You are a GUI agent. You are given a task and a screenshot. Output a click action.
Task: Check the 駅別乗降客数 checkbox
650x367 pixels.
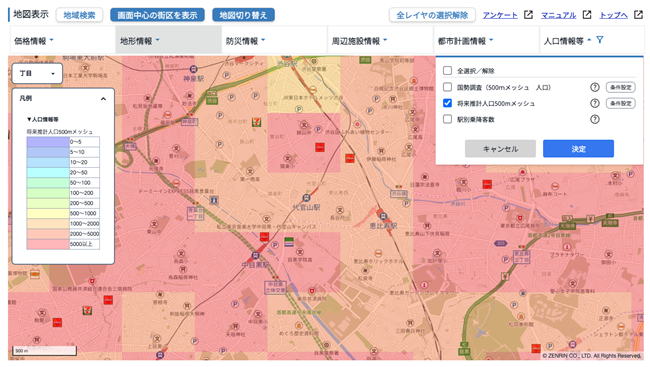click(x=447, y=119)
